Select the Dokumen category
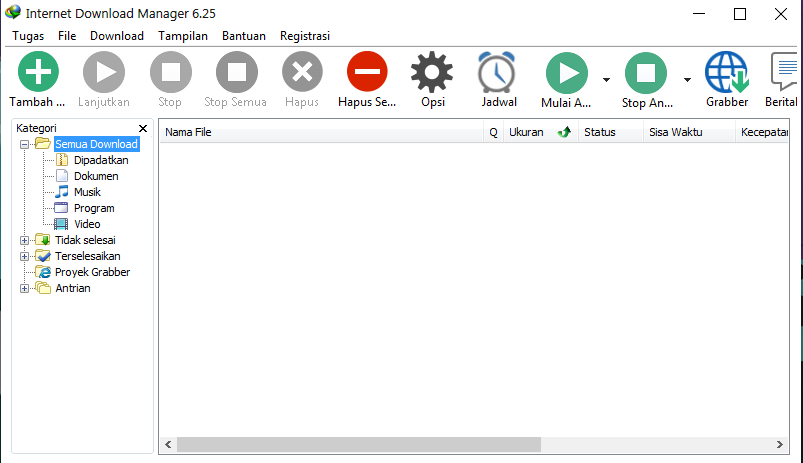The height and width of the screenshot is (463, 803). coord(96,176)
